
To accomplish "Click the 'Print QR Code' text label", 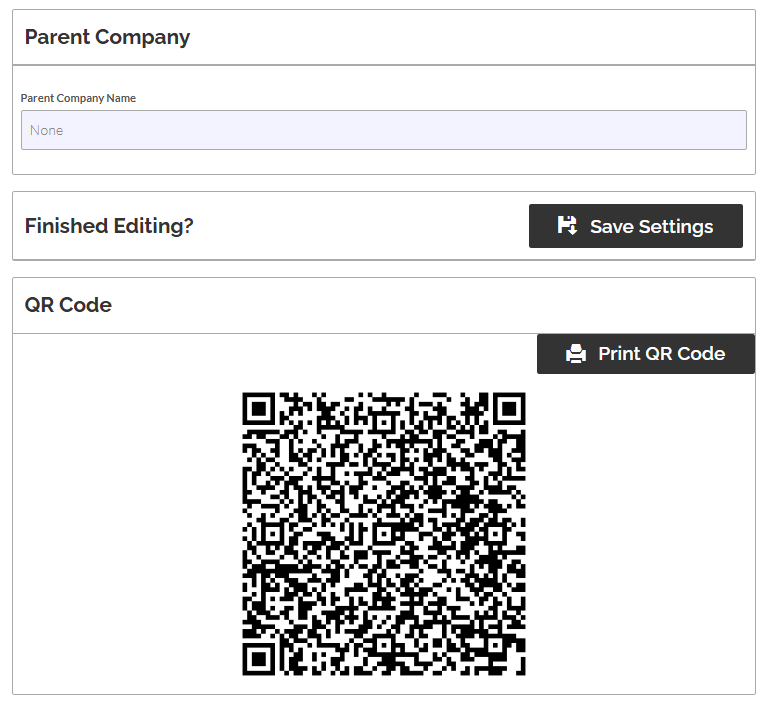I will (661, 354).
